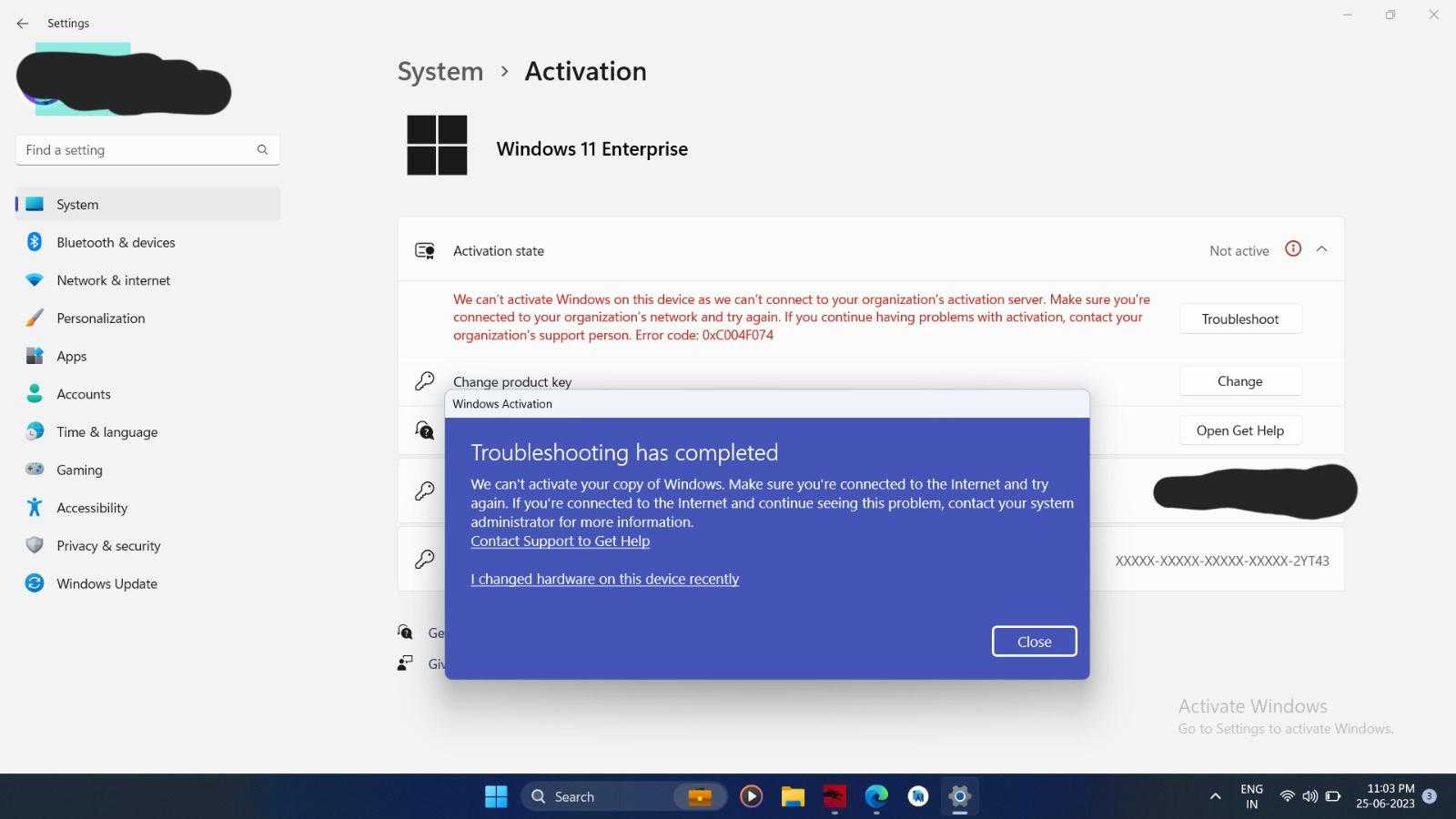Click the battery tray icon
This screenshot has height=819, width=1456.
tap(1333, 797)
